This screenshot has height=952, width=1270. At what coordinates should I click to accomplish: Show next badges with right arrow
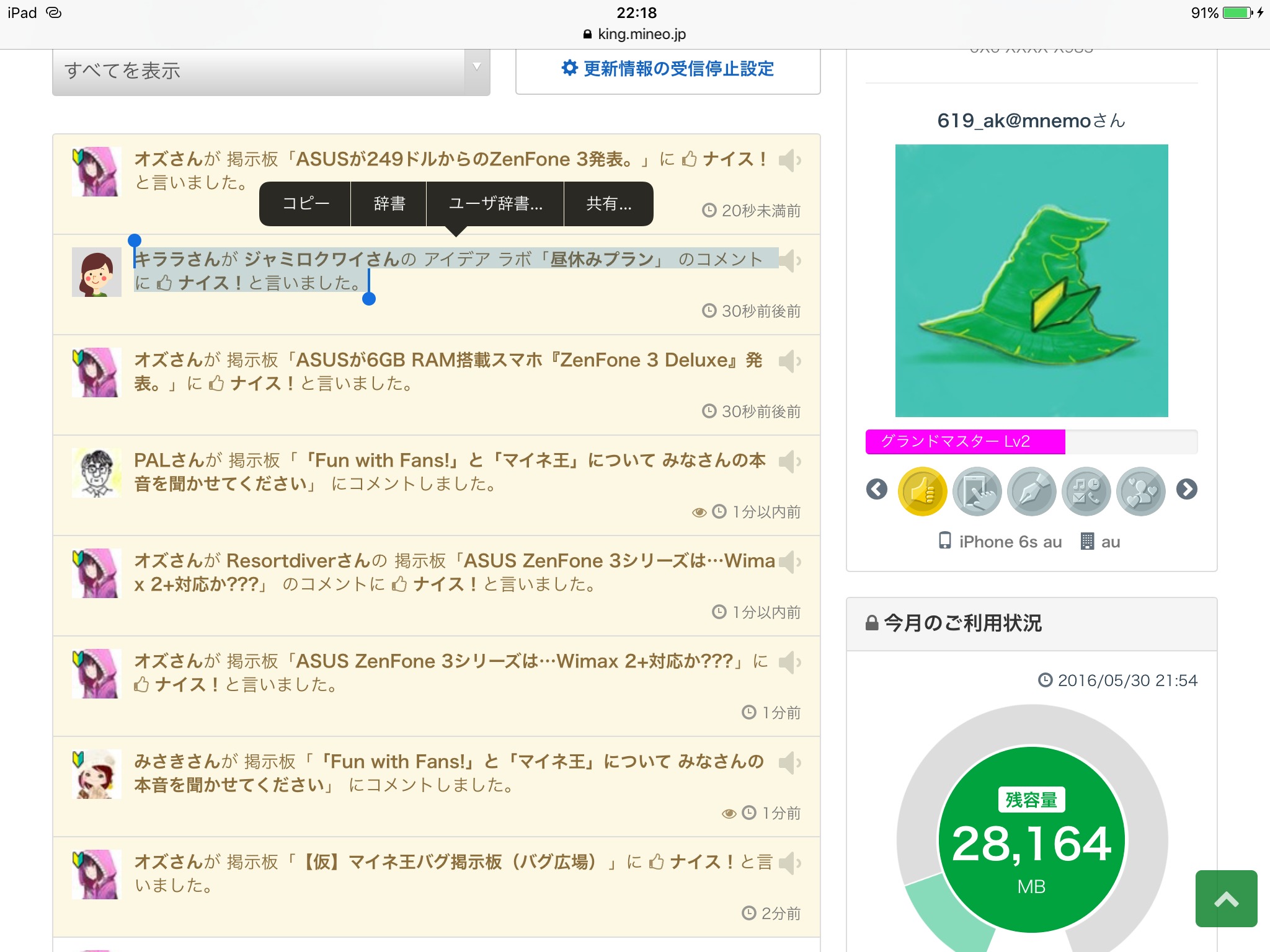(x=1186, y=490)
